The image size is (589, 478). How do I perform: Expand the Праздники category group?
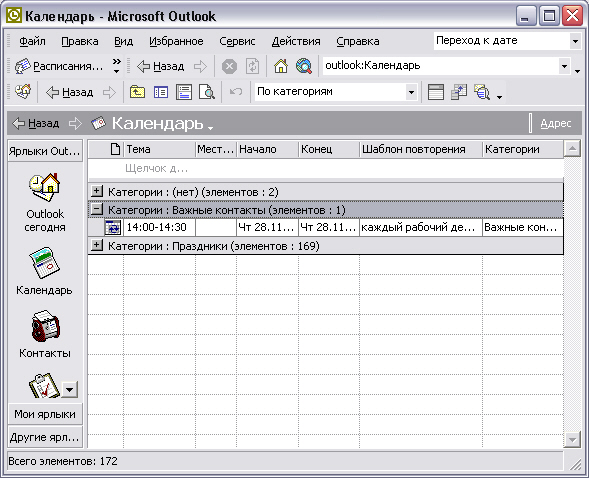97,246
